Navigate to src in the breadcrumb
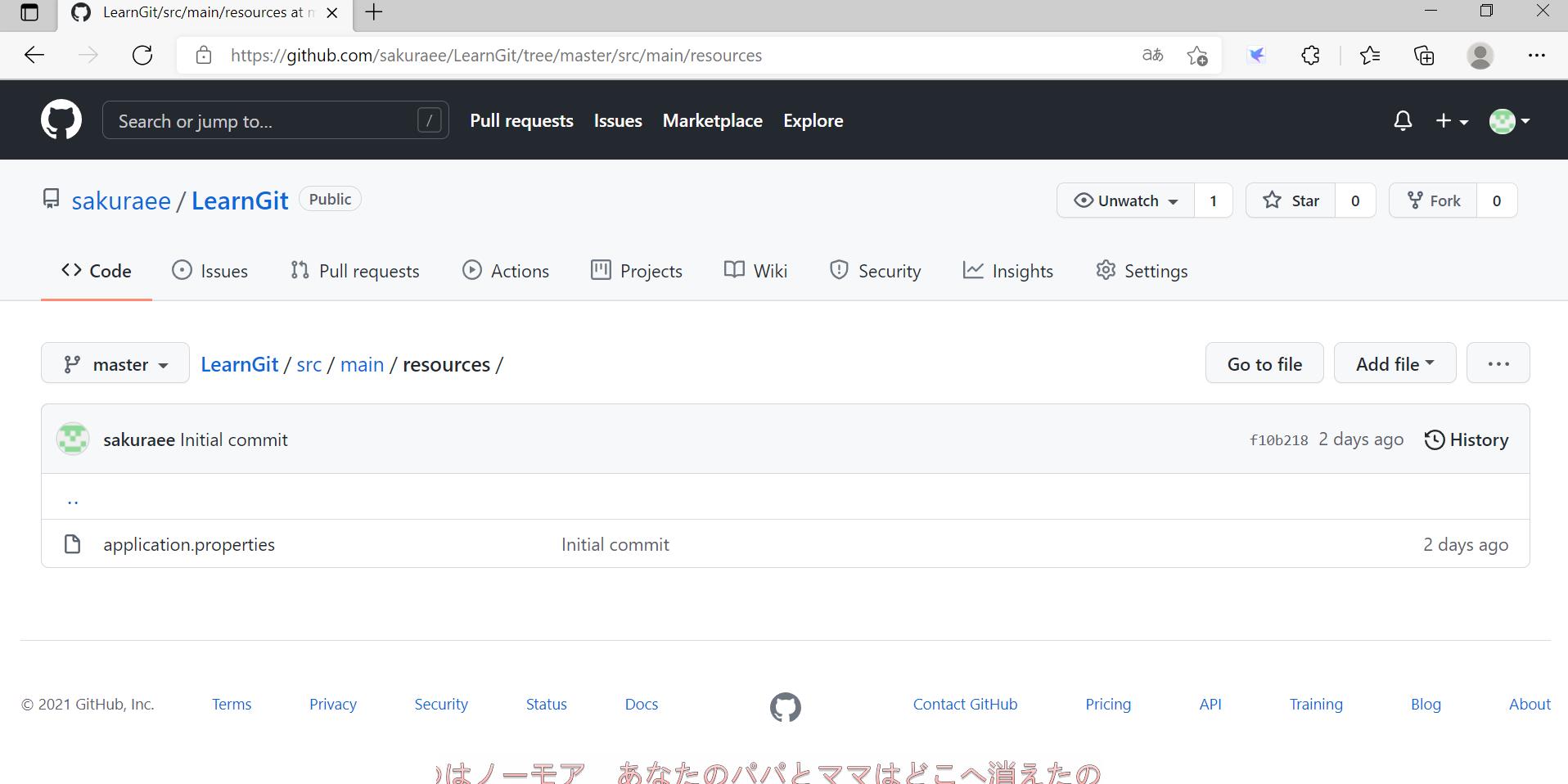The height and width of the screenshot is (784, 1568). [309, 364]
